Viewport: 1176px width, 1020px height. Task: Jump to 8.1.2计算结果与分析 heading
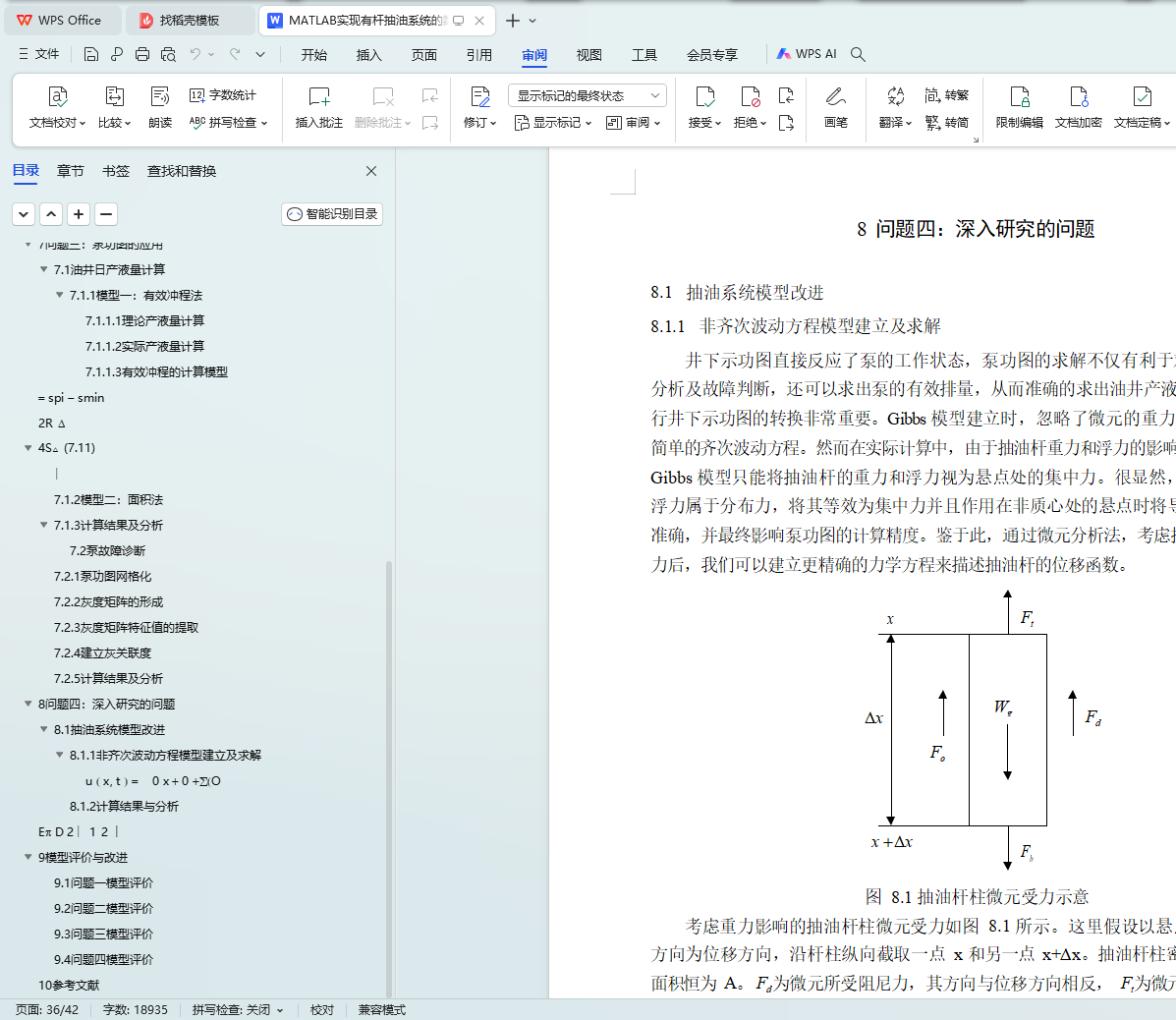pos(124,806)
